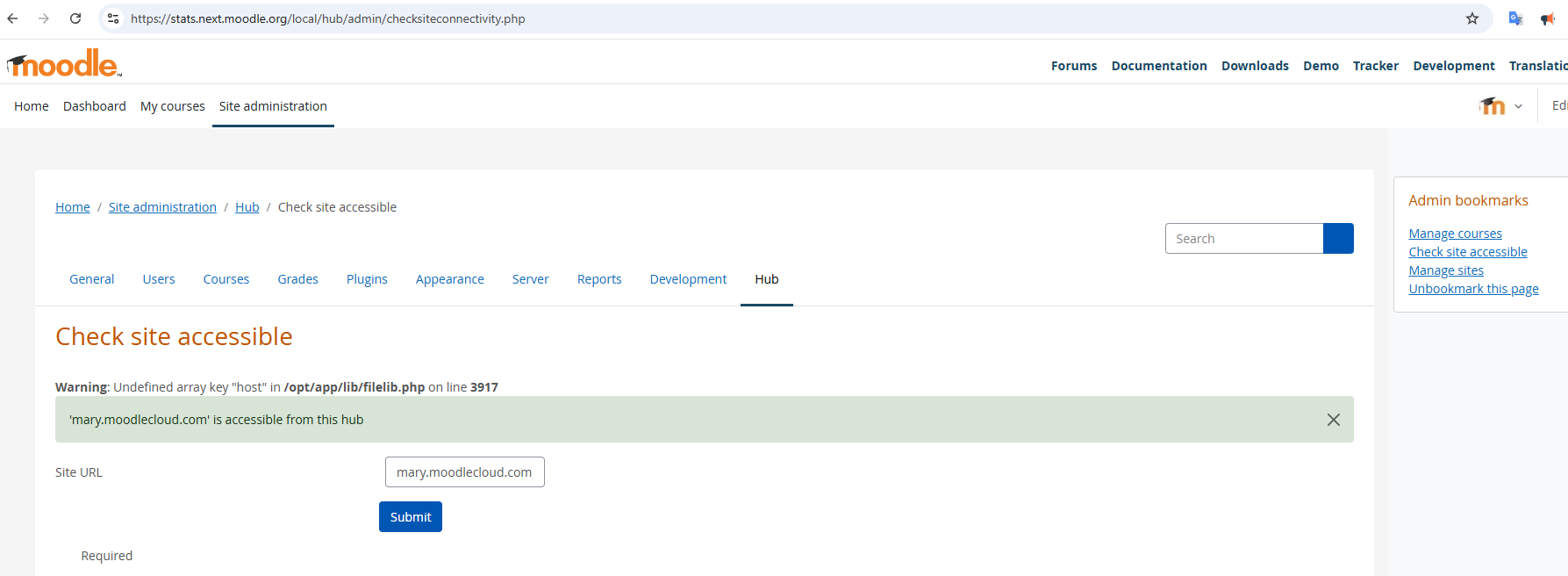Screen dimensions: 1568x576
Task: Click Unbookmark this page link
Action: point(1474,289)
